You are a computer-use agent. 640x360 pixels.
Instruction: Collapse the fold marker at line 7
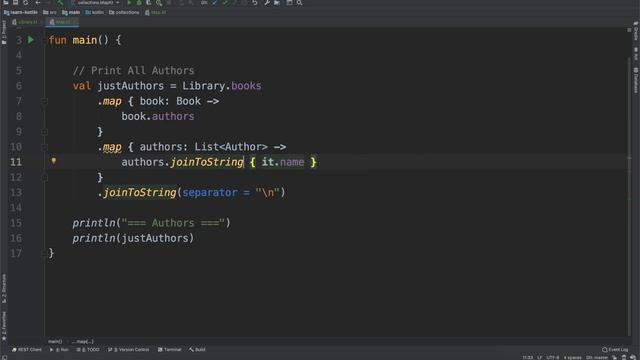pos(44,101)
